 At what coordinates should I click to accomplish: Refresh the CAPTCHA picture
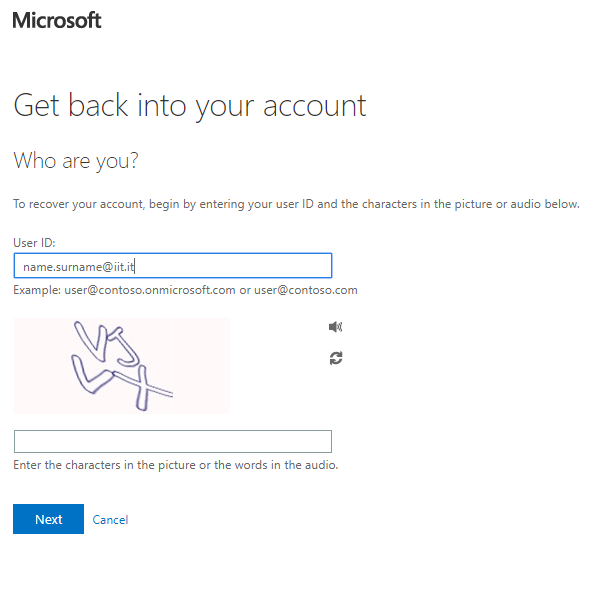click(x=335, y=358)
